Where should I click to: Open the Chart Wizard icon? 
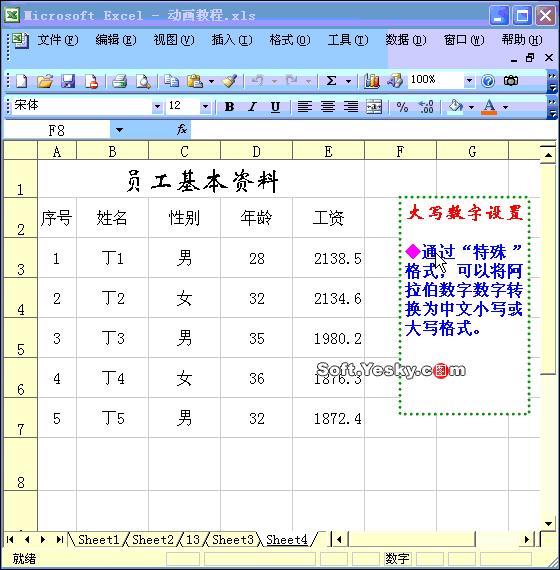point(372,81)
